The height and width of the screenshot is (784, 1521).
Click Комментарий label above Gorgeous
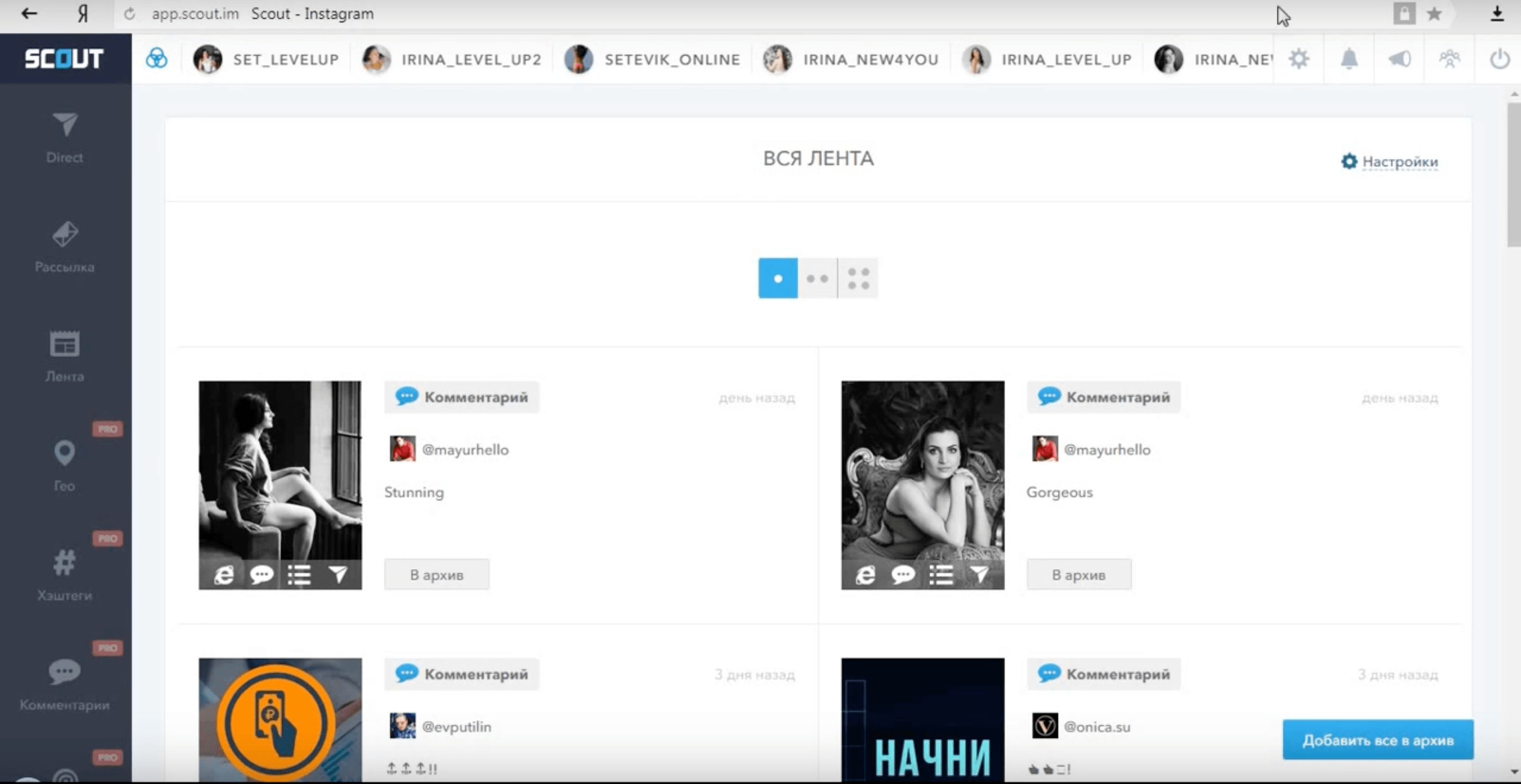[x=1103, y=397]
